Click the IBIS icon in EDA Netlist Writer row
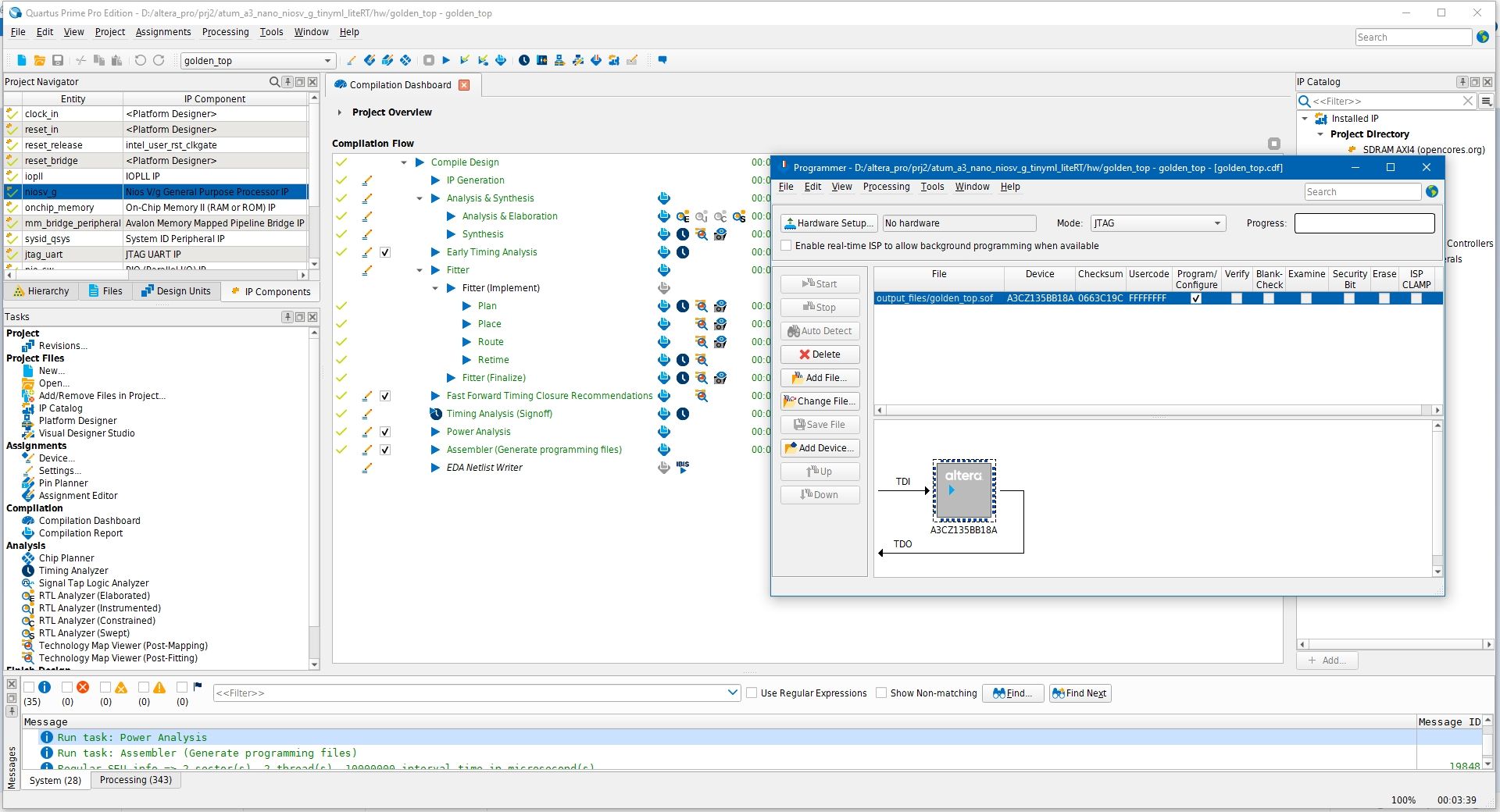 click(x=683, y=466)
